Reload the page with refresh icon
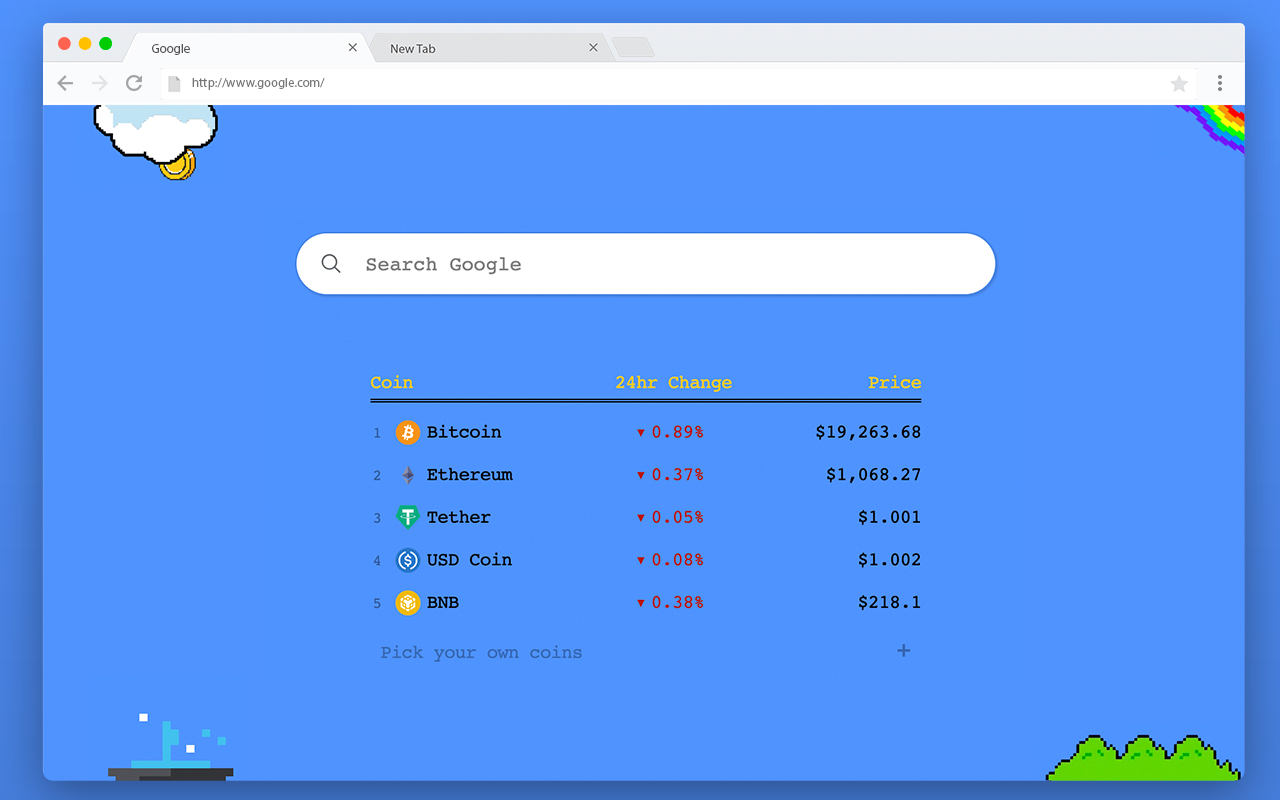The height and width of the screenshot is (800, 1280). [134, 83]
